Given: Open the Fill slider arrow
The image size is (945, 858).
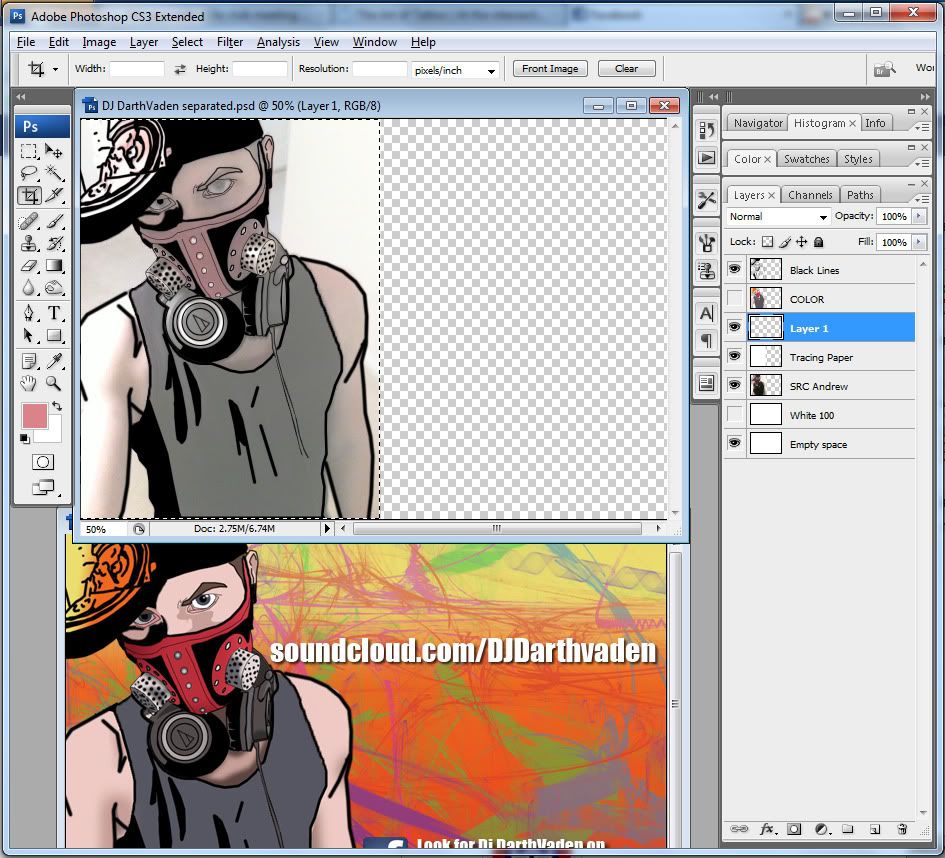Looking at the screenshot, I should click(919, 242).
